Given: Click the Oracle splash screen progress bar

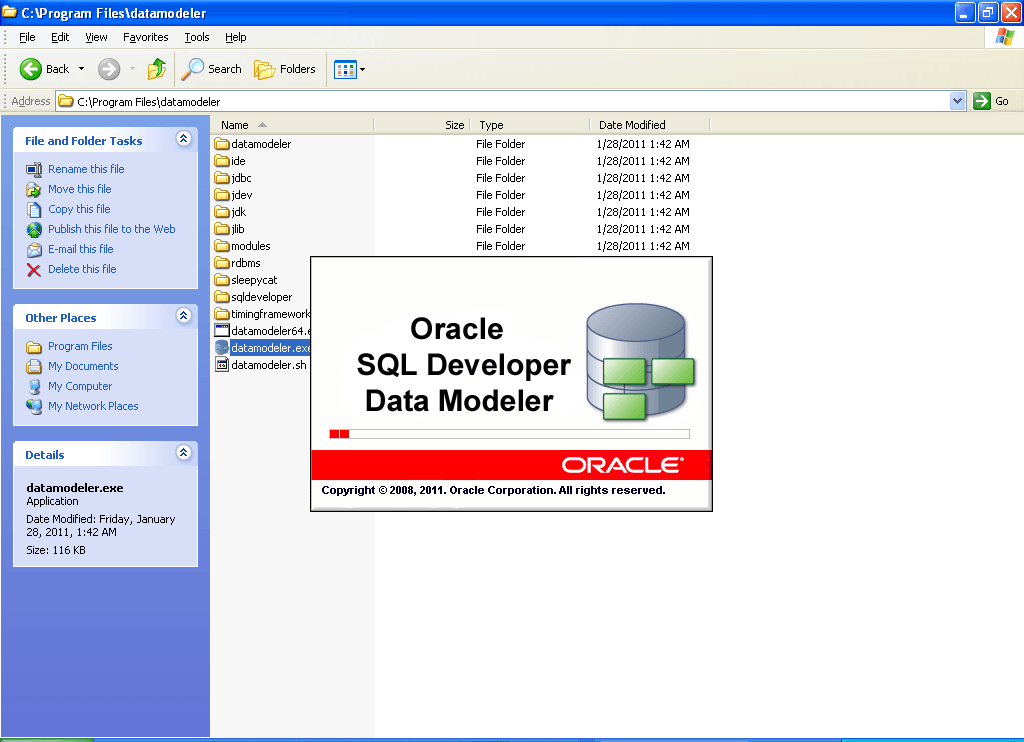Looking at the screenshot, I should pyautogui.click(x=509, y=434).
